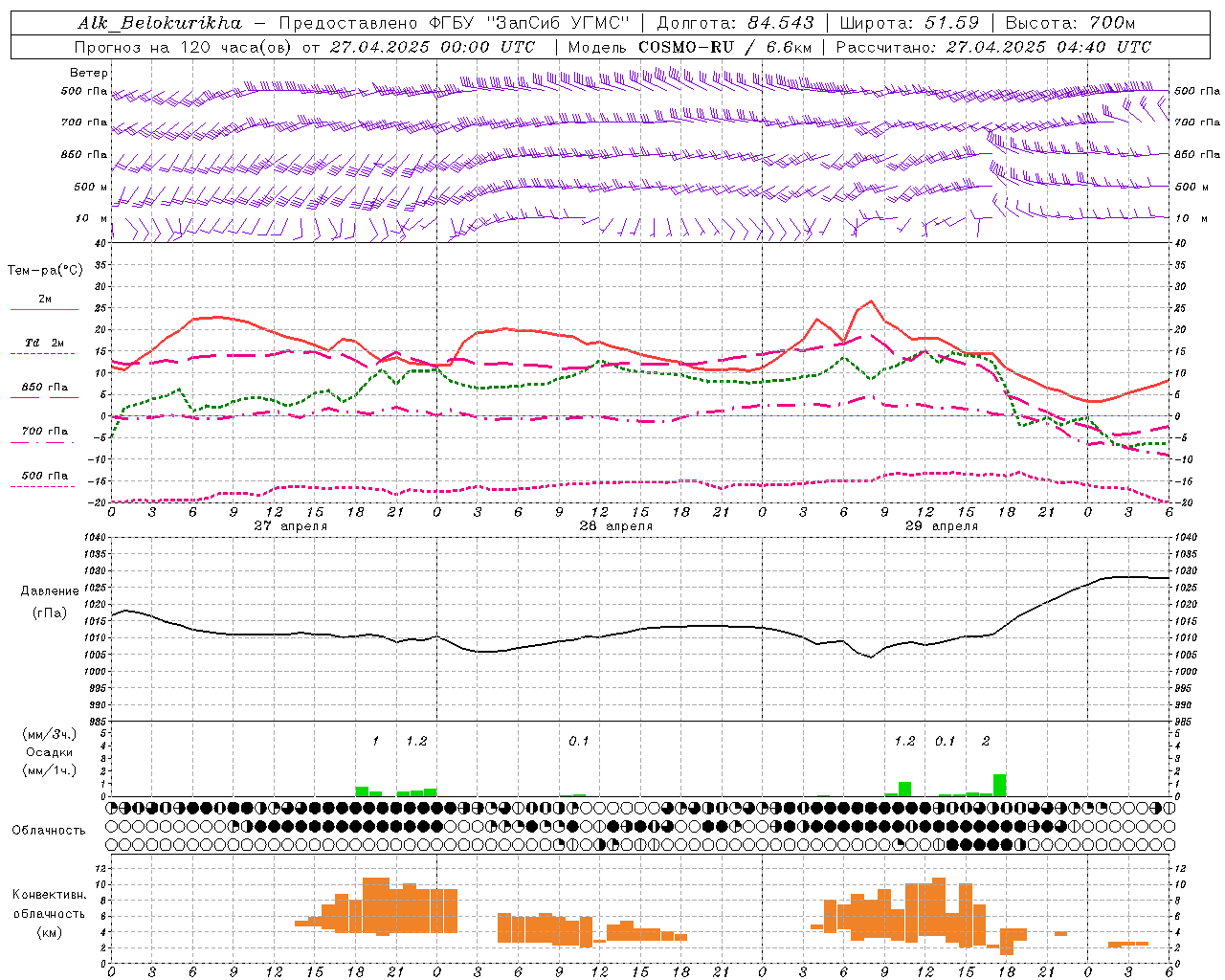Click the station name Alk_Belokurikha in header
Screen dimensions: 1225x980
(x=160, y=23)
